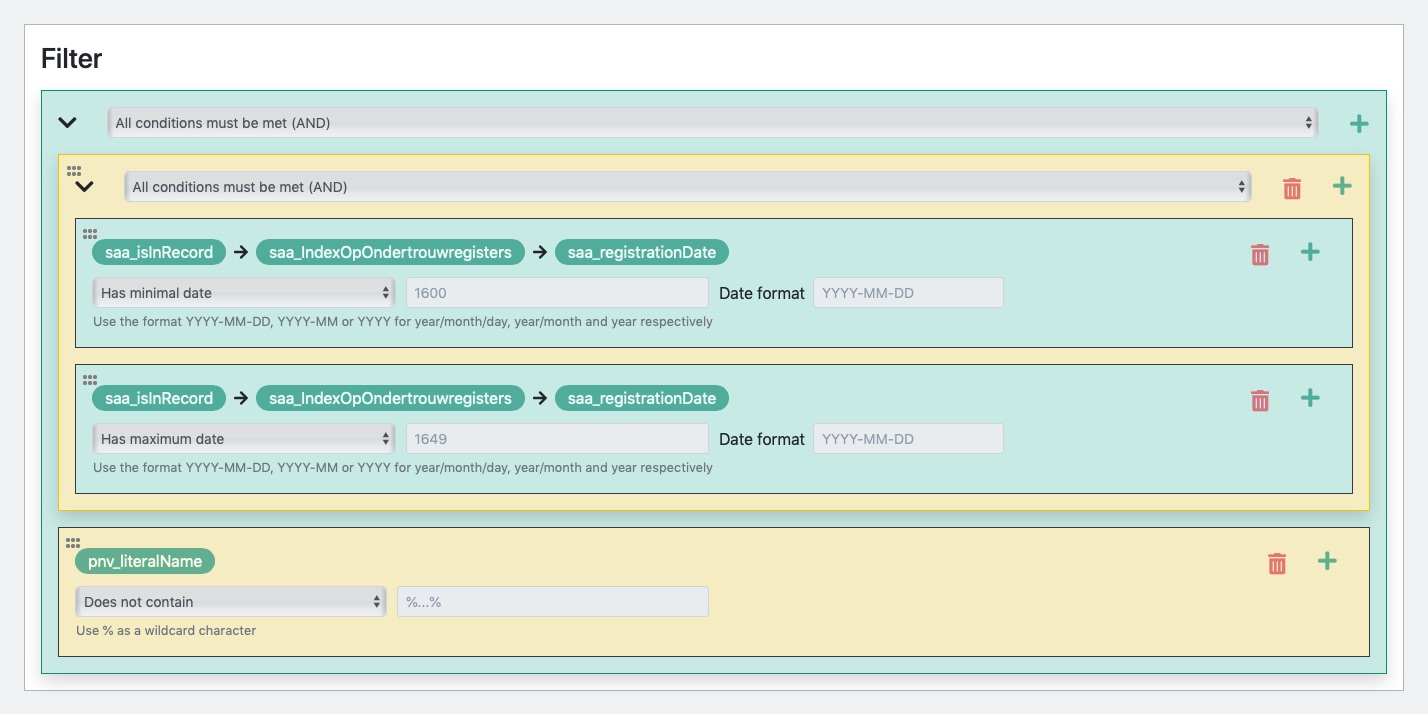Open the outer 'All conditions must be met' dropdown
The width and height of the screenshot is (1428, 714).
[x=712, y=123]
